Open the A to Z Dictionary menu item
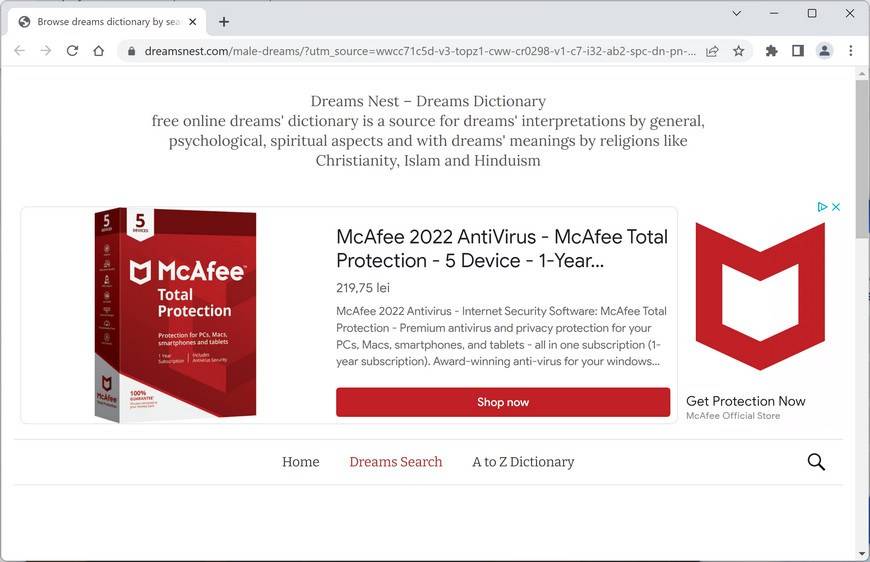This screenshot has width=870, height=562. click(523, 462)
